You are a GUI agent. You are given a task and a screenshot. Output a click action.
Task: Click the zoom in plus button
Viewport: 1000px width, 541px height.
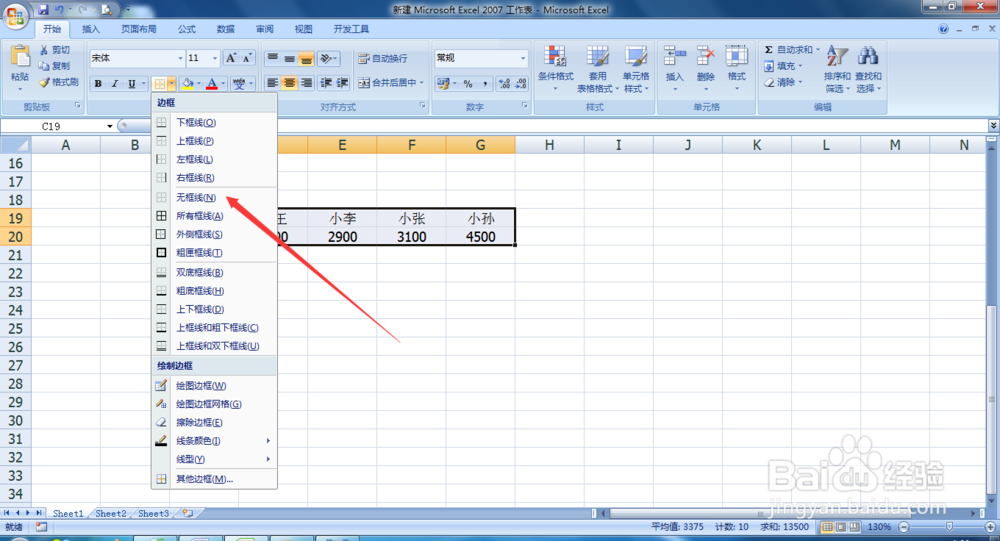pyautogui.click(x=989, y=527)
